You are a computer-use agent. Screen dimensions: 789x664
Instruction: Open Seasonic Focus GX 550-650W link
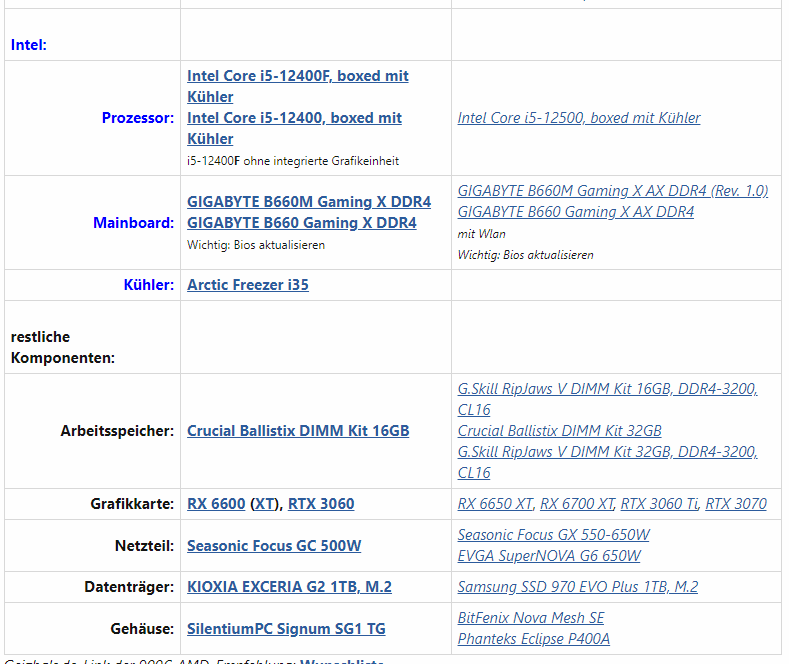(554, 535)
